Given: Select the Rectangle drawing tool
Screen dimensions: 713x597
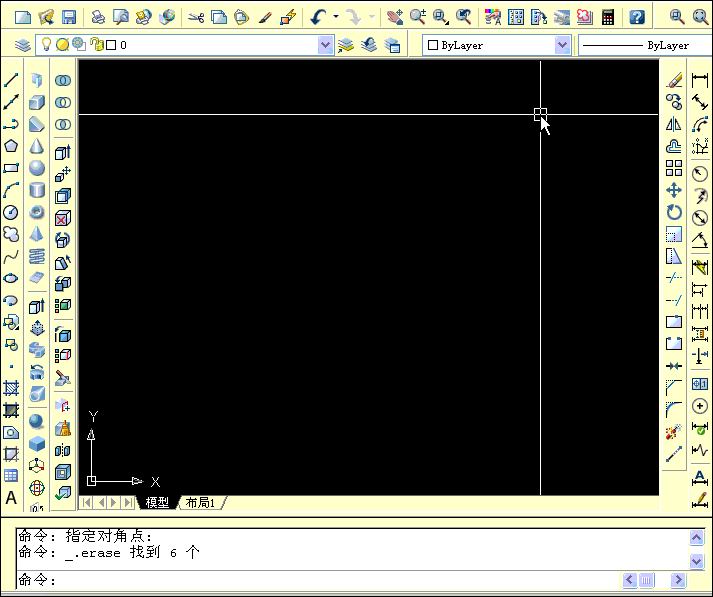Looking at the screenshot, I should pos(11,168).
